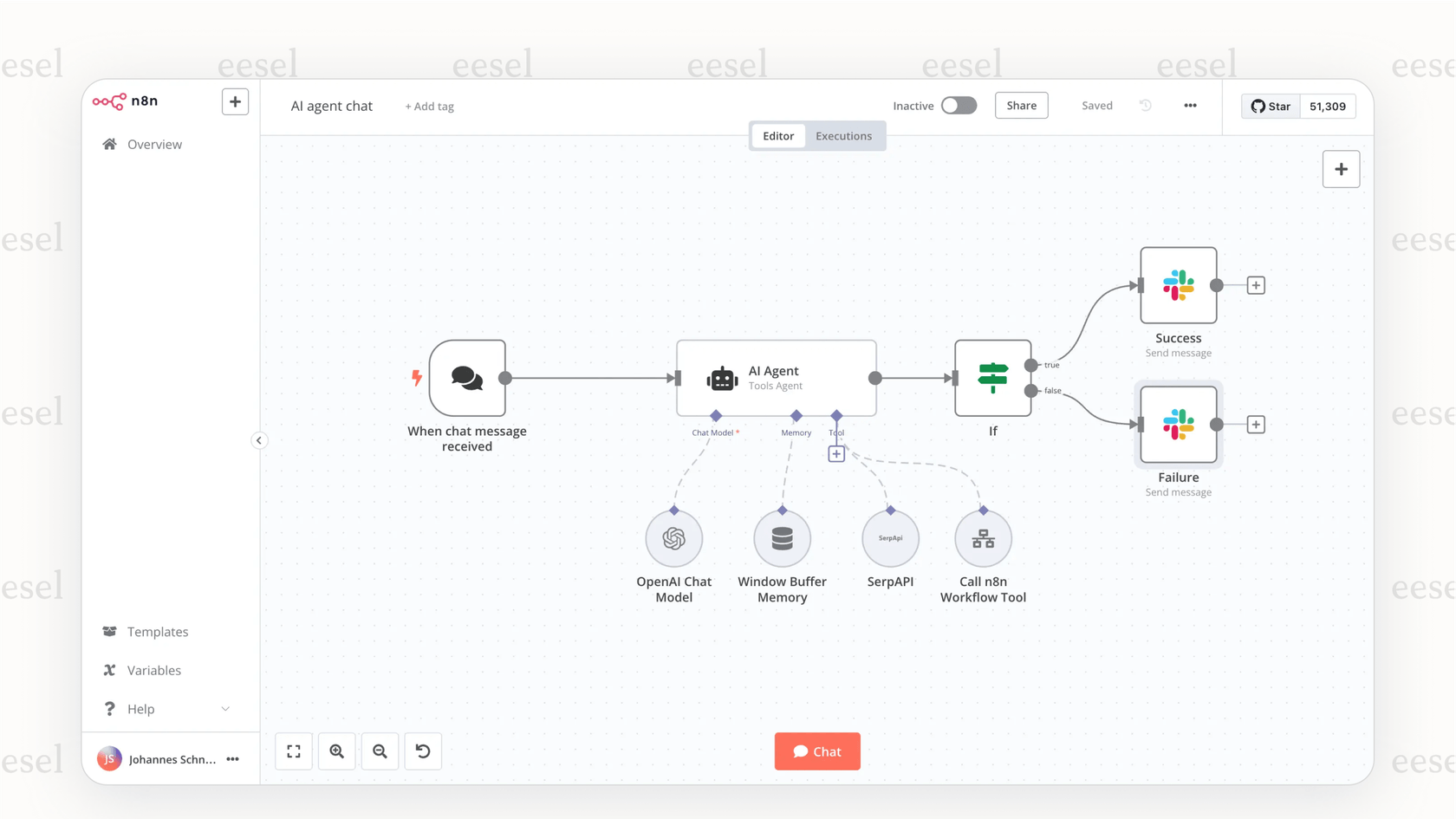This screenshot has height=819, width=1456.
Task: Open the Window Buffer Memory node
Action: [781, 537]
